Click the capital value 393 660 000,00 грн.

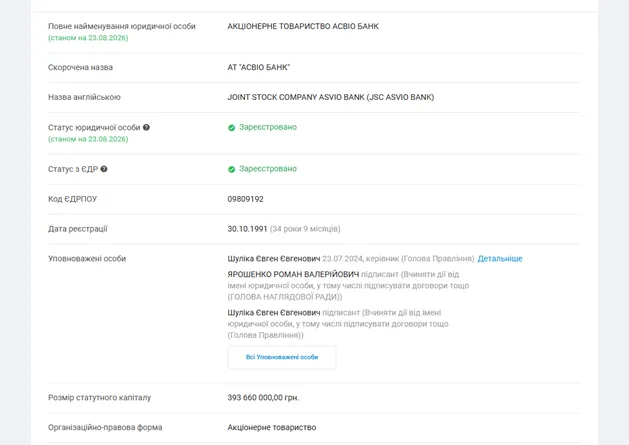pos(263,398)
